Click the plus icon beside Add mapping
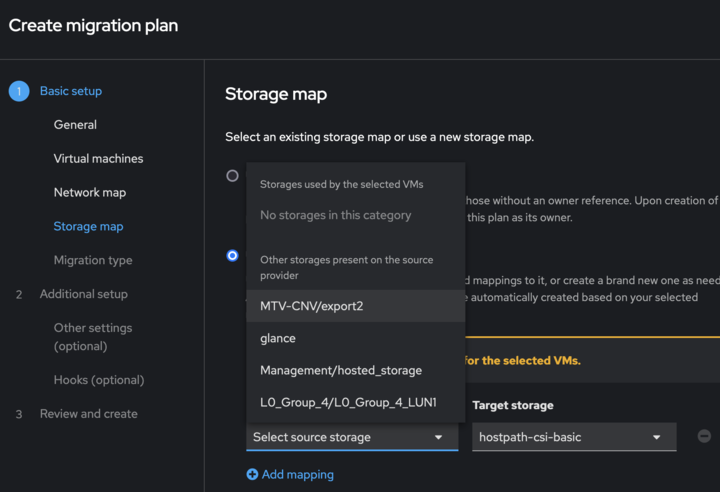 pos(252,475)
